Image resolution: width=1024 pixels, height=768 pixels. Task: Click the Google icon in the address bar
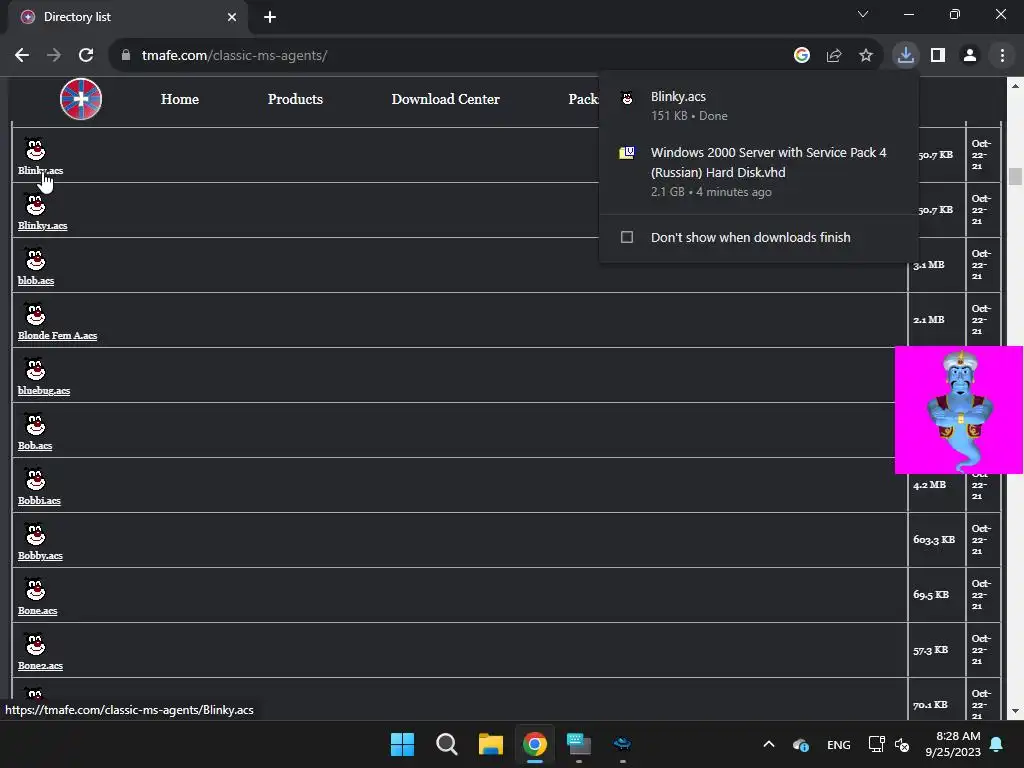click(801, 56)
